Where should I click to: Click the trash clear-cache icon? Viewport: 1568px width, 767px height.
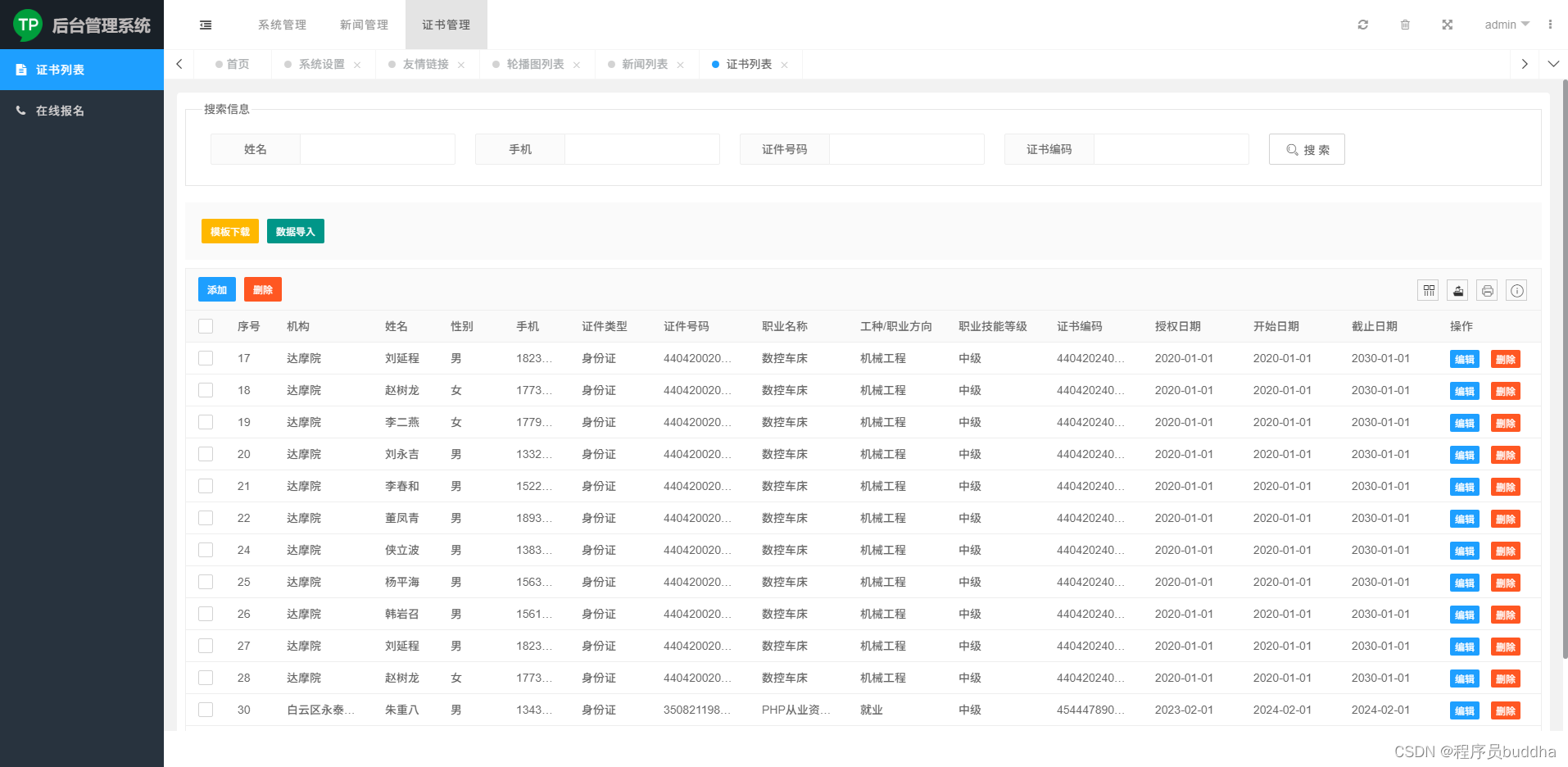click(1405, 25)
